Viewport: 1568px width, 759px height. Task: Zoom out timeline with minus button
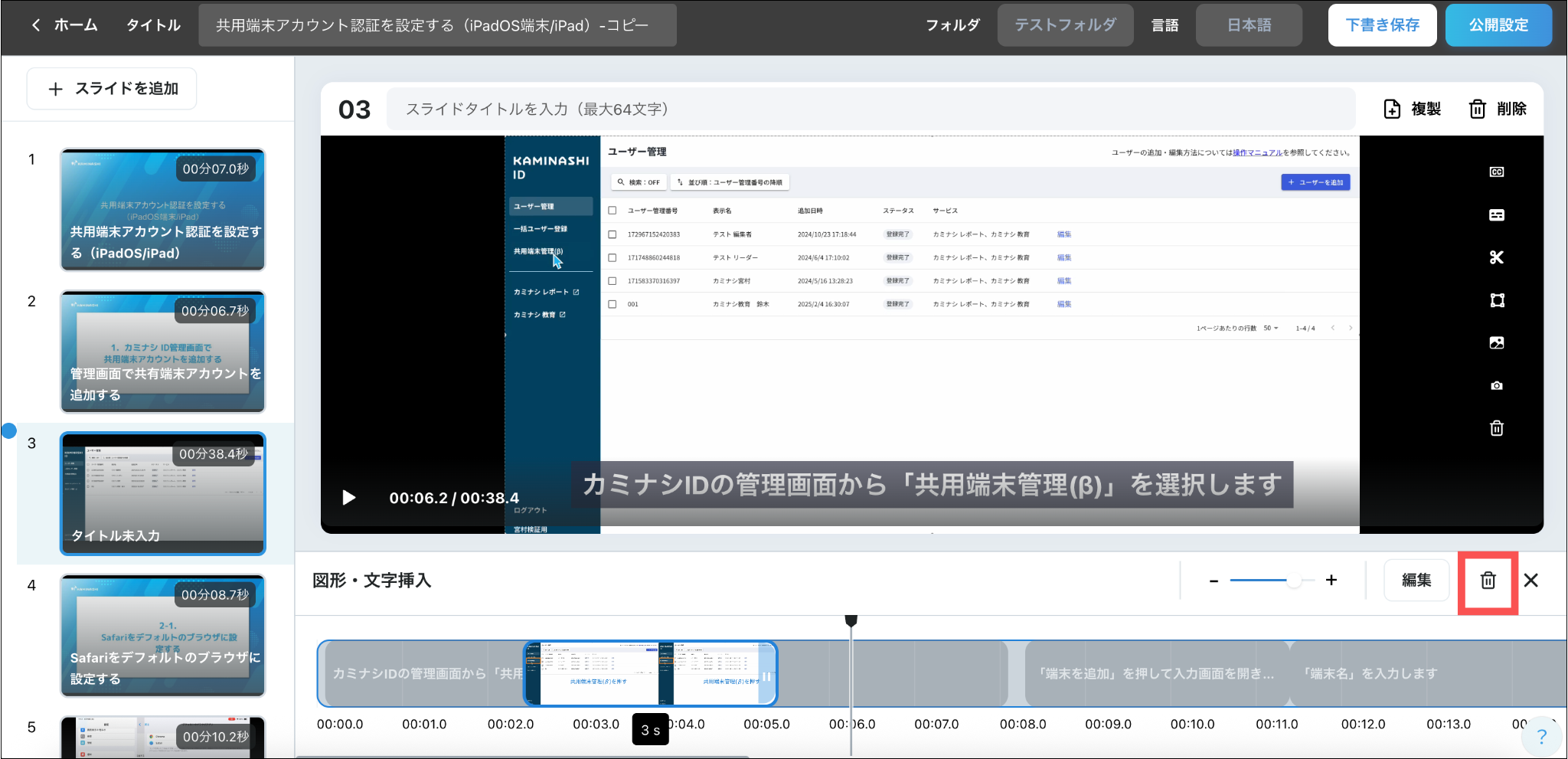tap(1214, 581)
